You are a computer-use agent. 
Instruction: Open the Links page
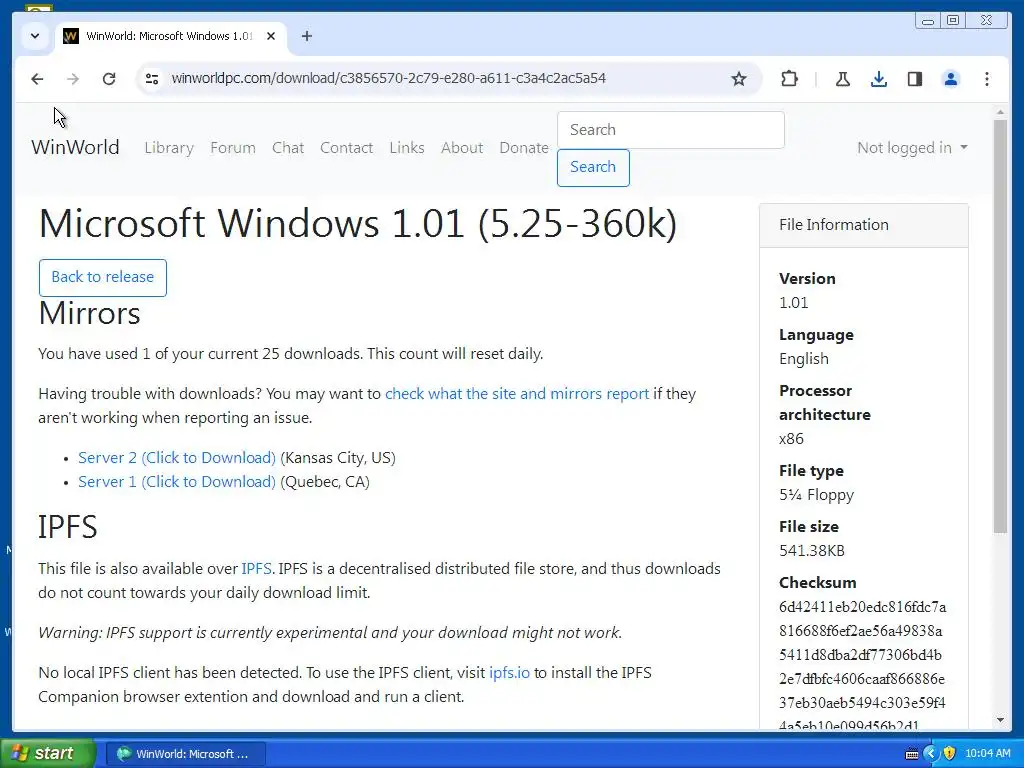coord(407,148)
